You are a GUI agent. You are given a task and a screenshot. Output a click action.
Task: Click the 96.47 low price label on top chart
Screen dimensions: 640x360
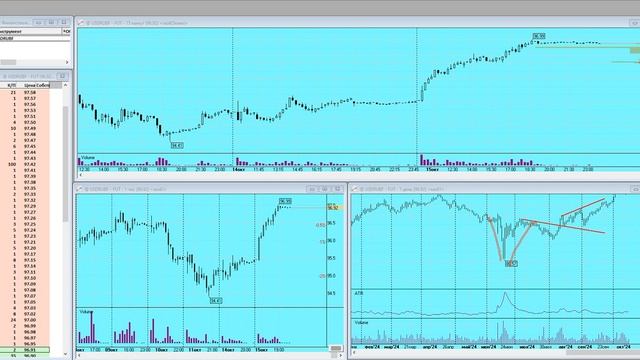point(177,145)
